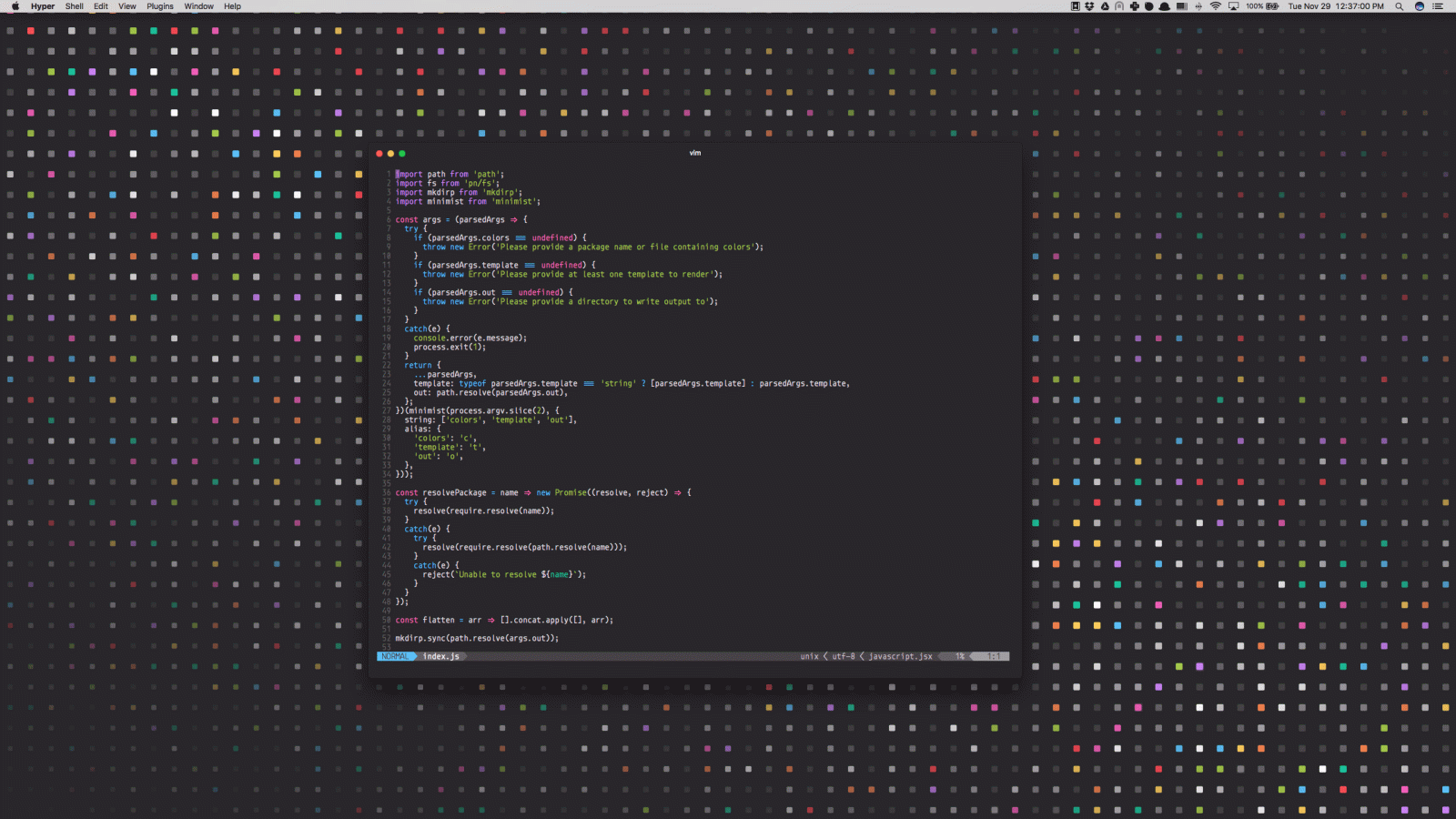Viewport: 1456px width, 819px height.
Task: Click the NORMAL mode indicator
Action: pyautogui.click(x=395, y=655)
